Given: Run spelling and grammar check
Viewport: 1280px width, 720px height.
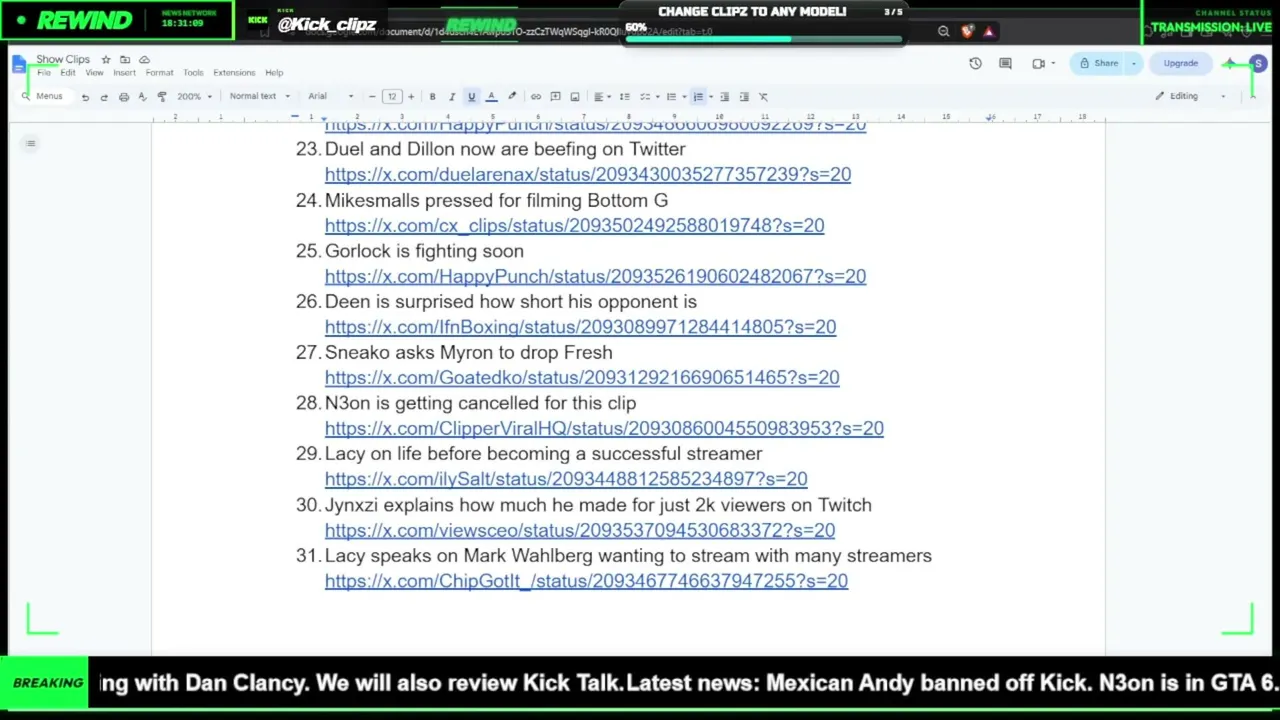Looking at the screenshot, I should click(142, 97).
